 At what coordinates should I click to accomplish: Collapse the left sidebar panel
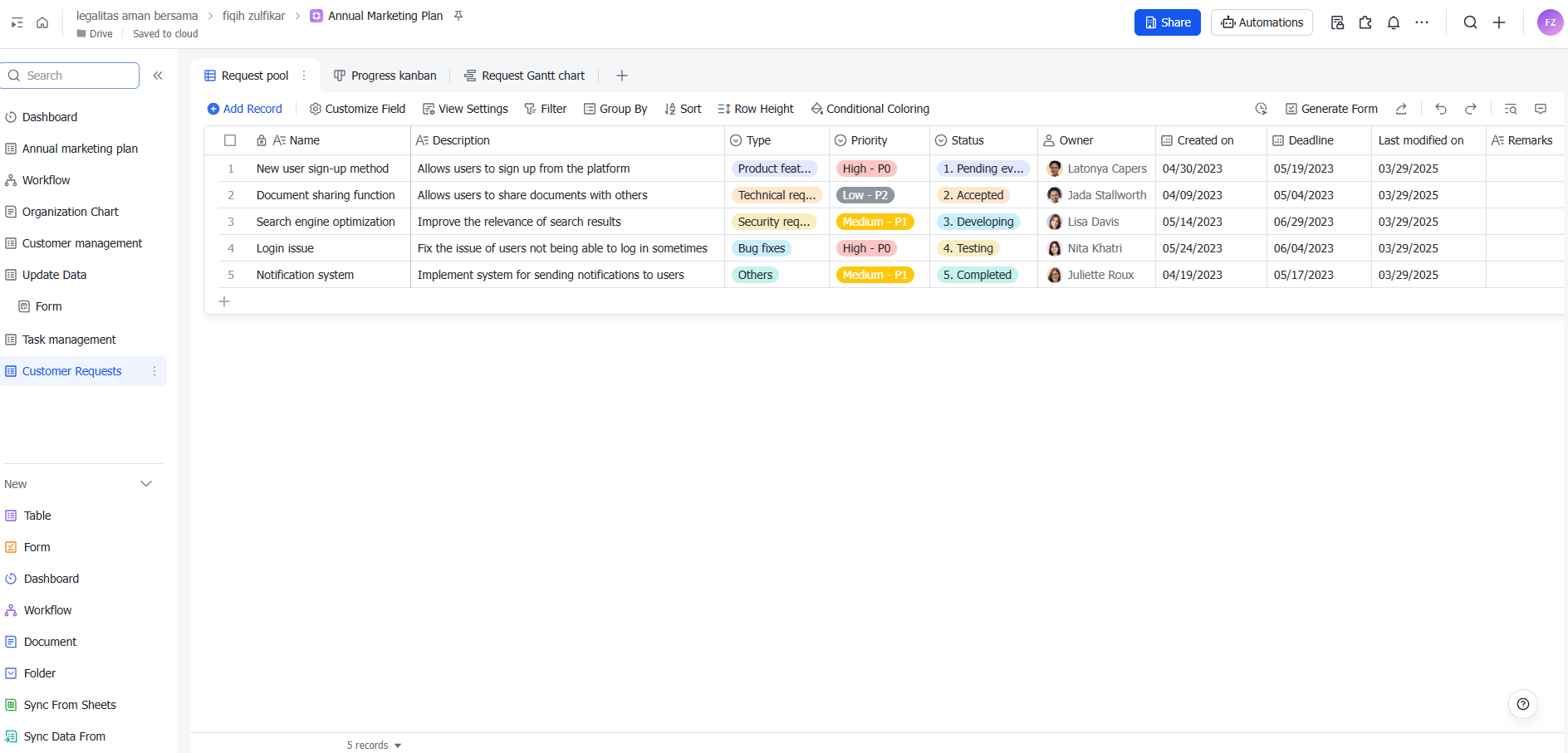158,76
